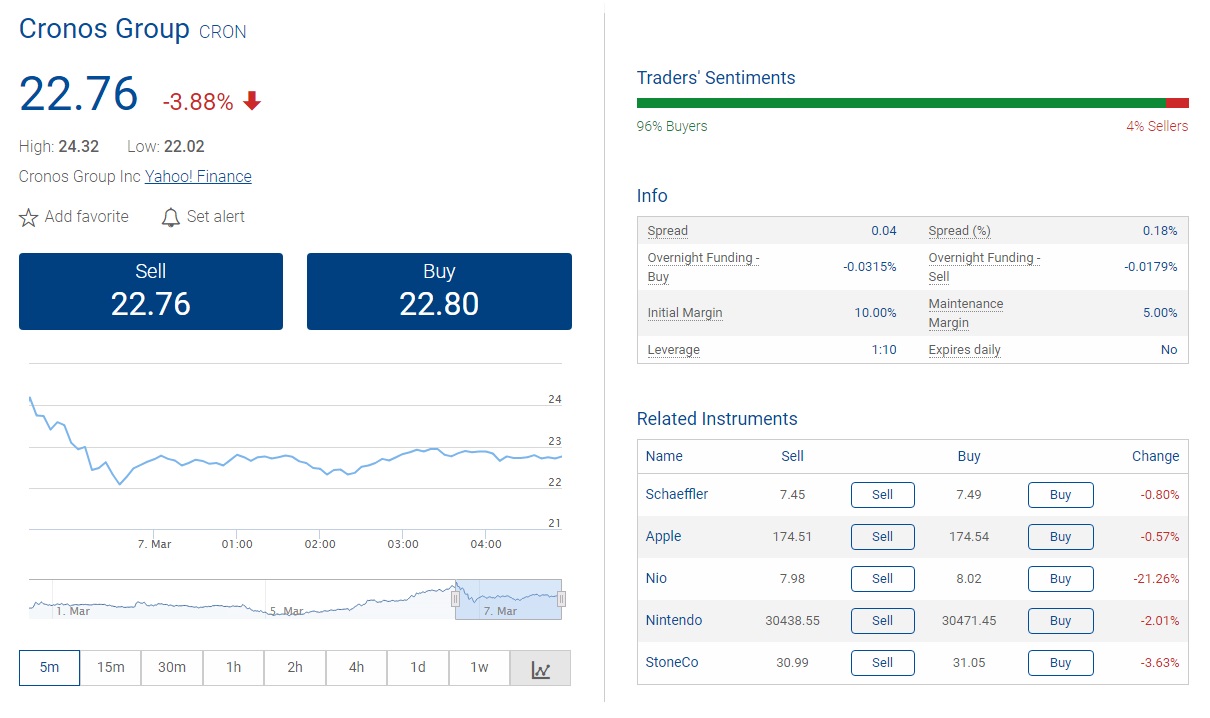Choose the 1w chart interval
The height and width of the screenshot is (718, 1210).
479,668
